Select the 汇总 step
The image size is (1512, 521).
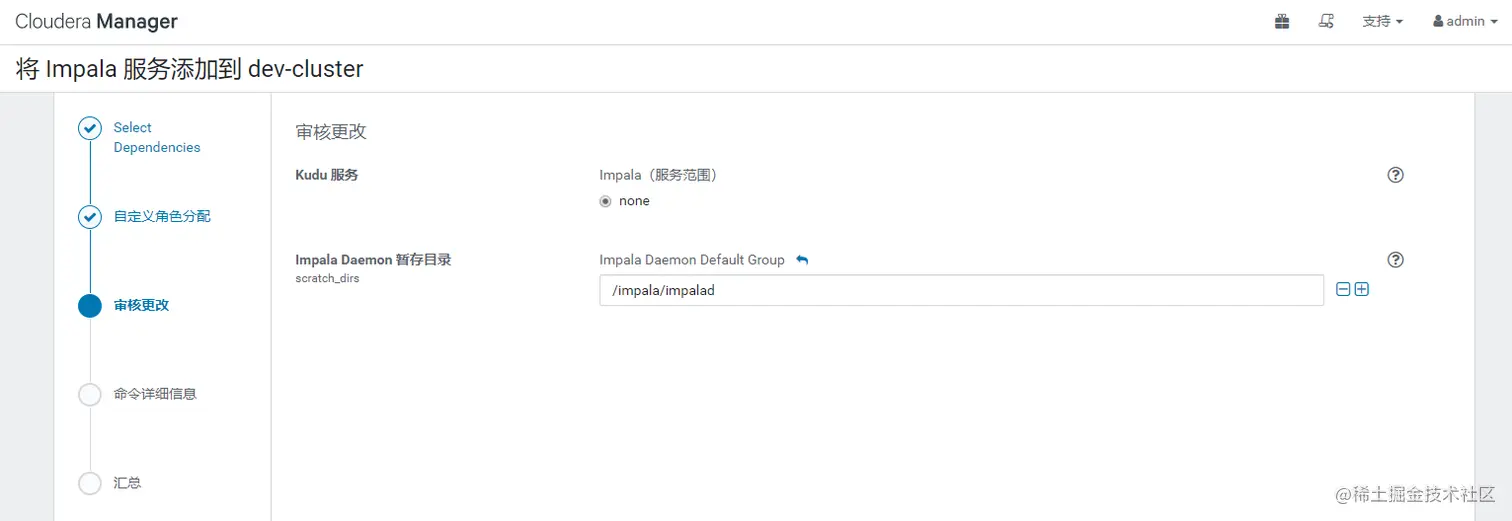(x=127, y=483)
